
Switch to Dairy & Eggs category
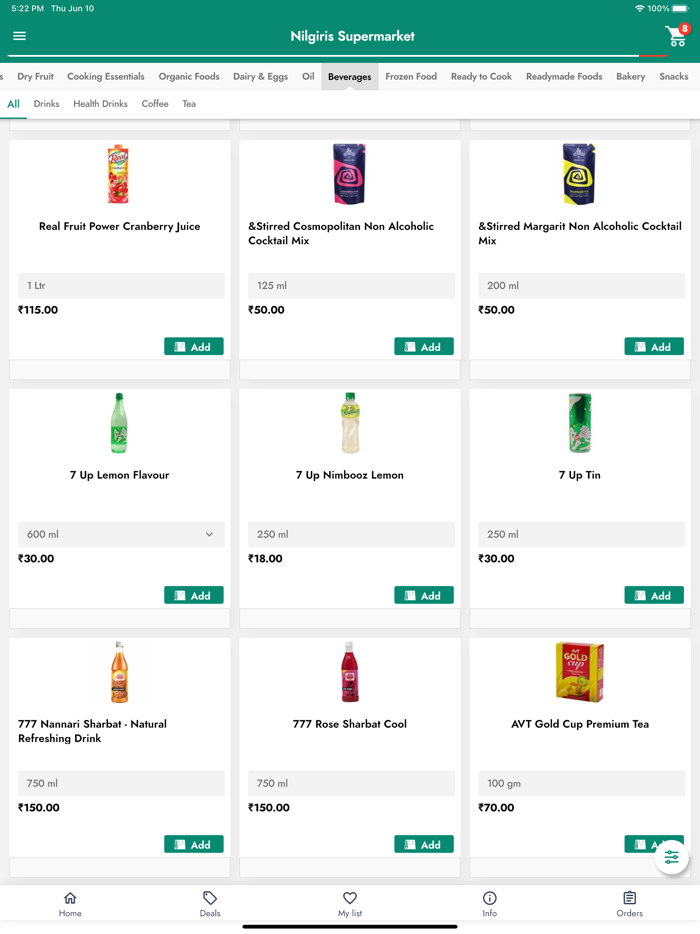260,77
